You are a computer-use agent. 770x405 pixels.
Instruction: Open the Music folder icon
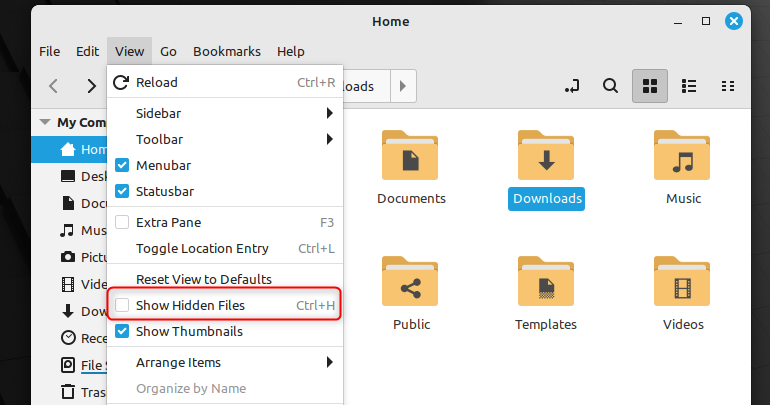click(x=683, y=156)
